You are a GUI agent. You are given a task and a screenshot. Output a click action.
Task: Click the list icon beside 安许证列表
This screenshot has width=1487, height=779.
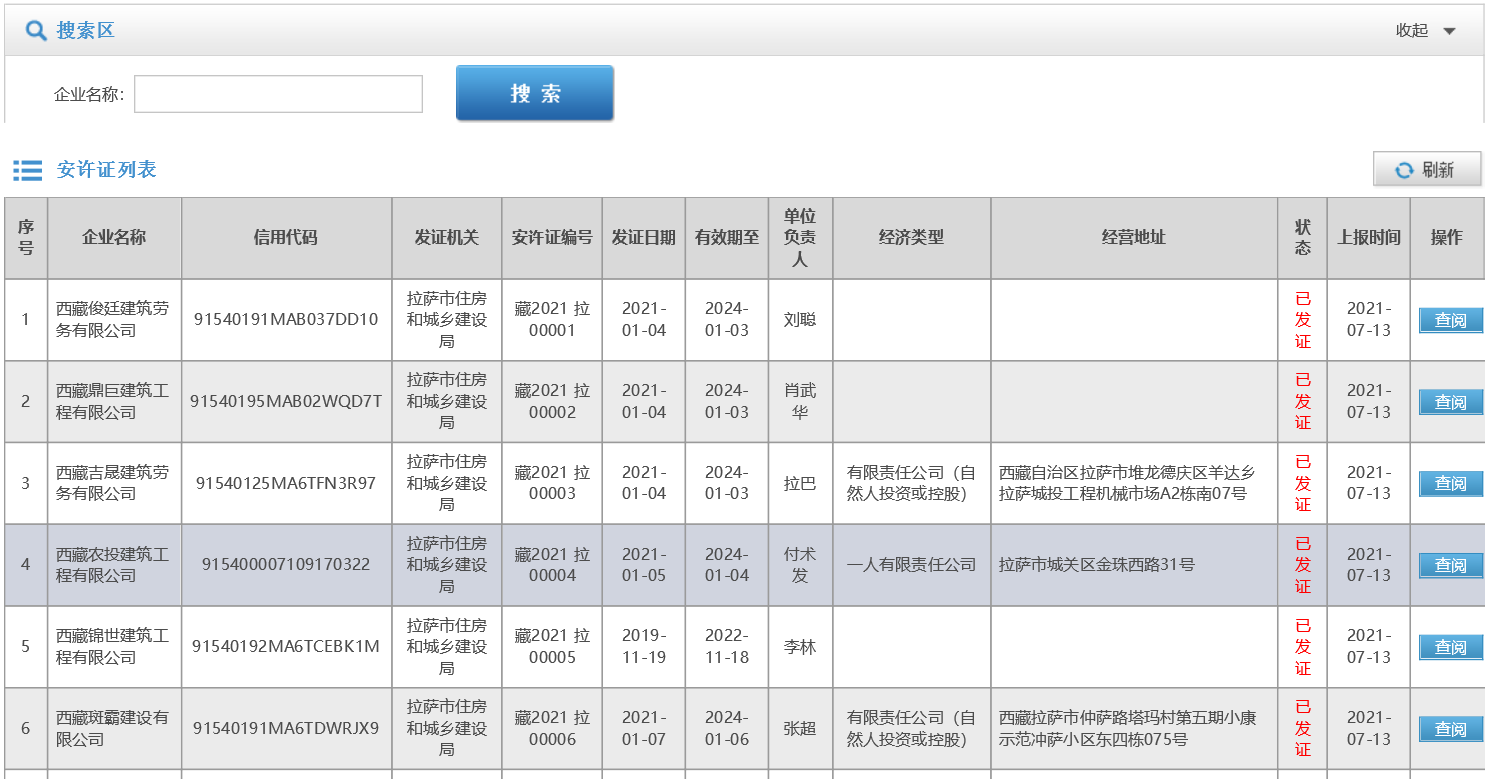27,170
